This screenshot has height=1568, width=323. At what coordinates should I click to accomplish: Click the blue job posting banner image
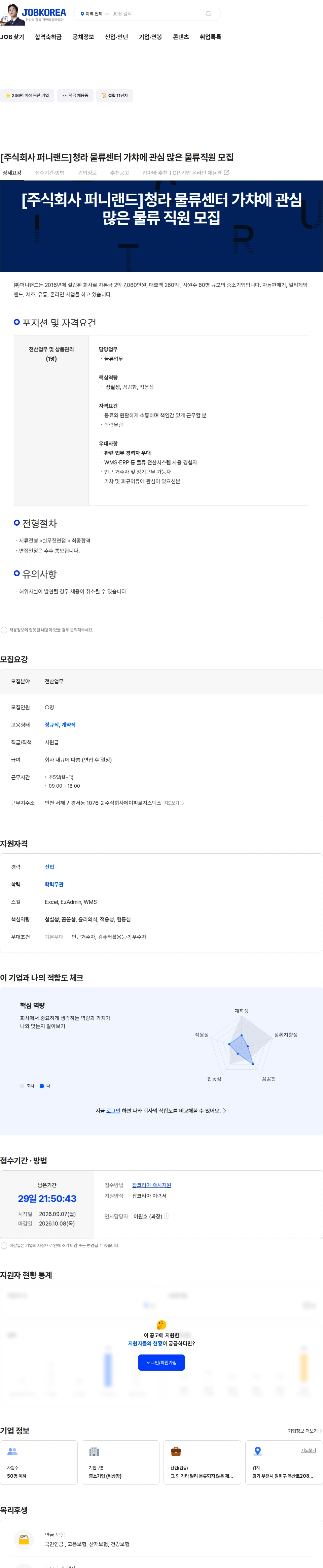click(161, 226)
